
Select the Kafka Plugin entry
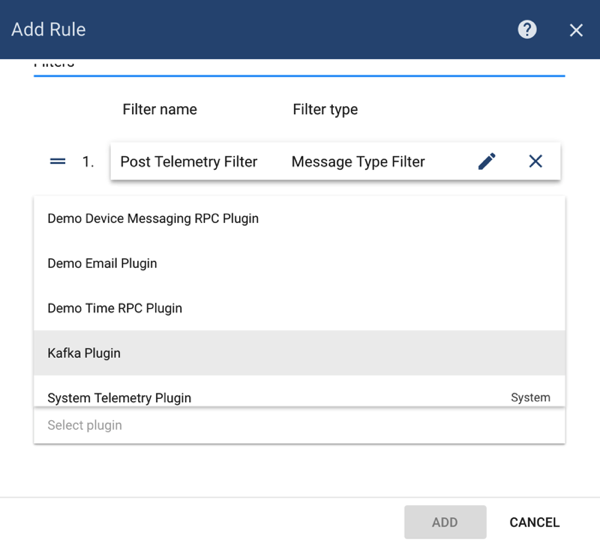click(x=84, y=353)
